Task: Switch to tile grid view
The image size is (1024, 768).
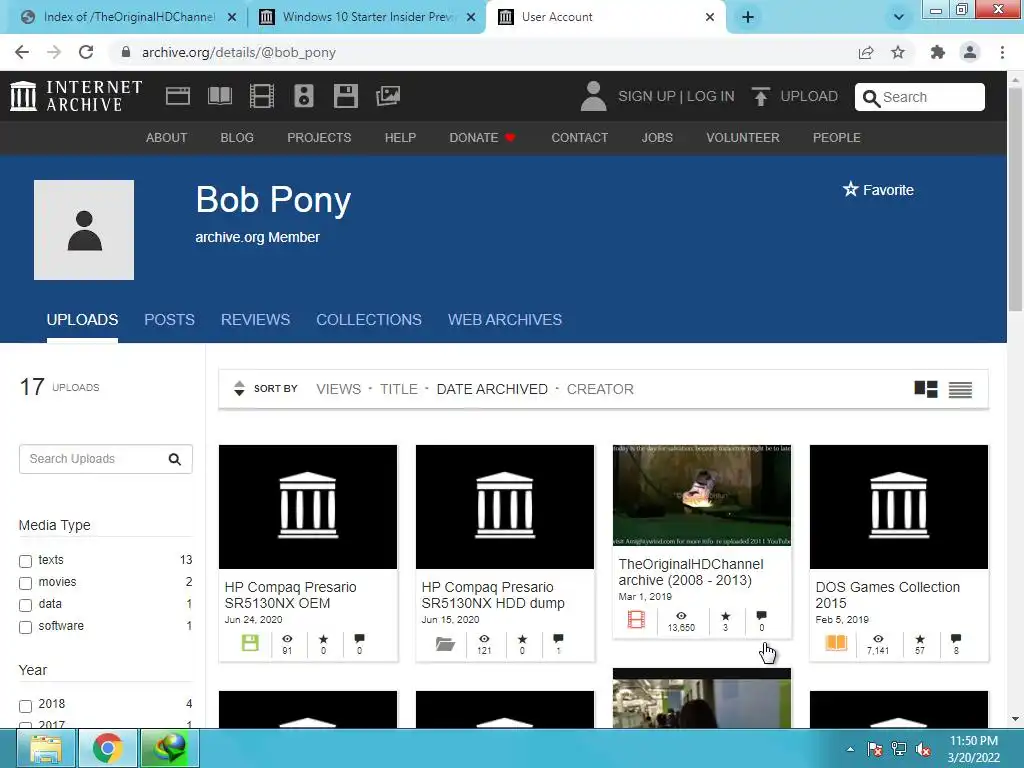Action: [x=925, y=389]
